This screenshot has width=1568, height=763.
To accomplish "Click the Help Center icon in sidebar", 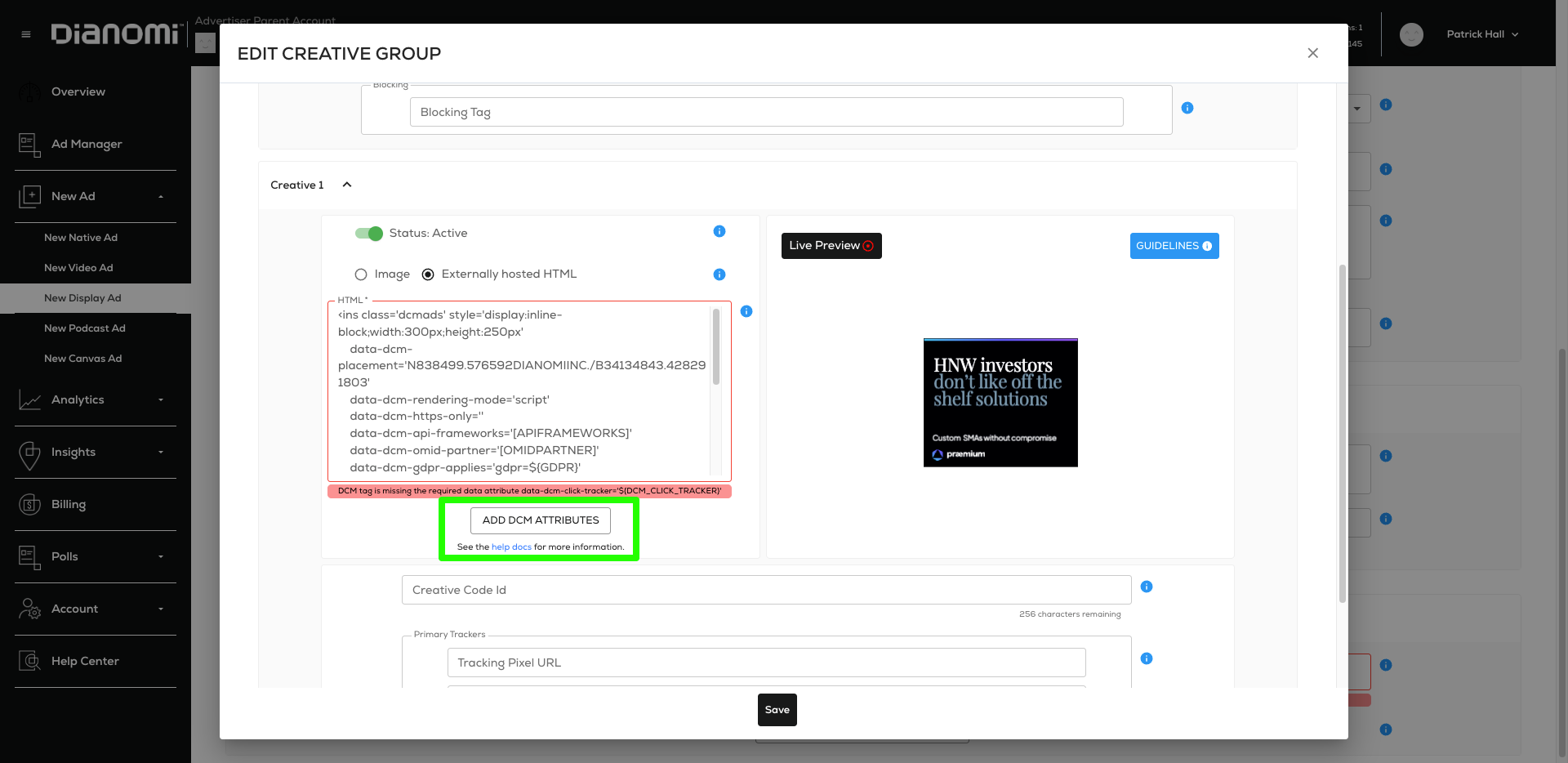I will click(29, 661).
